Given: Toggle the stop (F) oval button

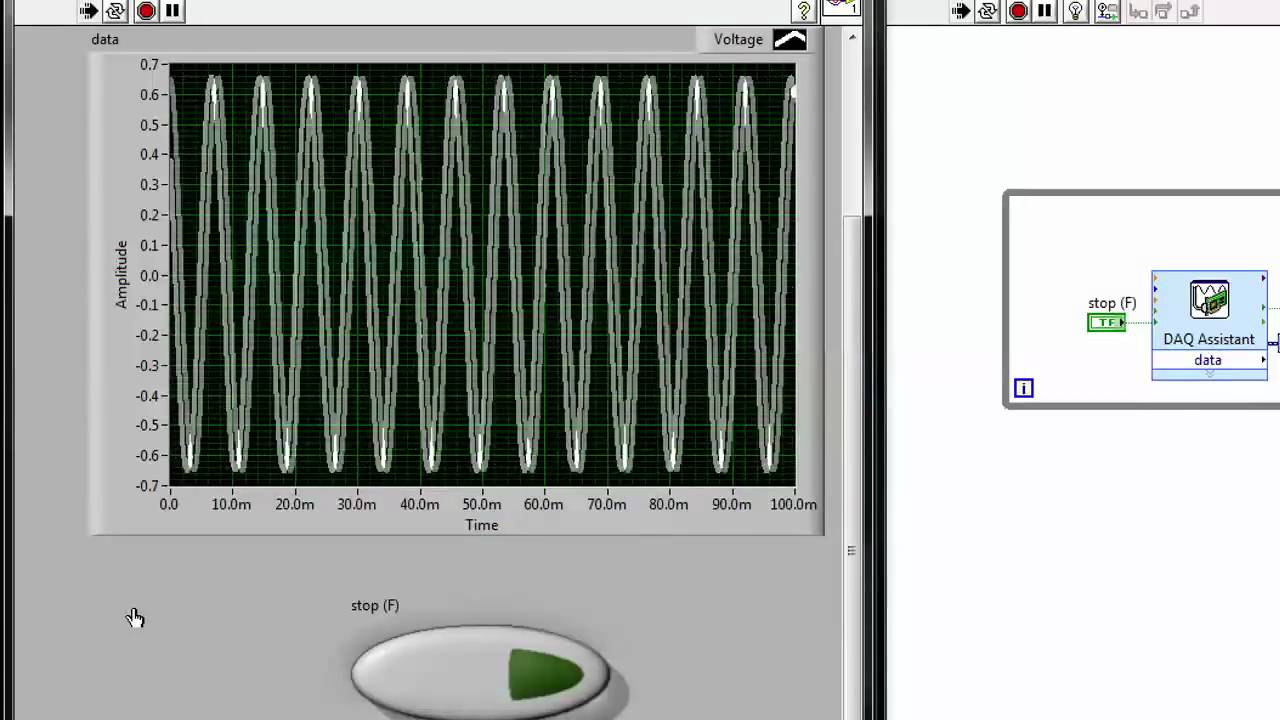Looking at the screenshot, I should coord(480,671).
